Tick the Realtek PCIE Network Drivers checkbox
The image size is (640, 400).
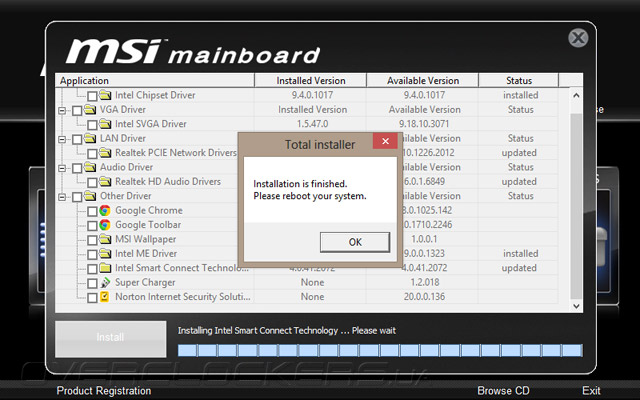[x=92, y=153]
